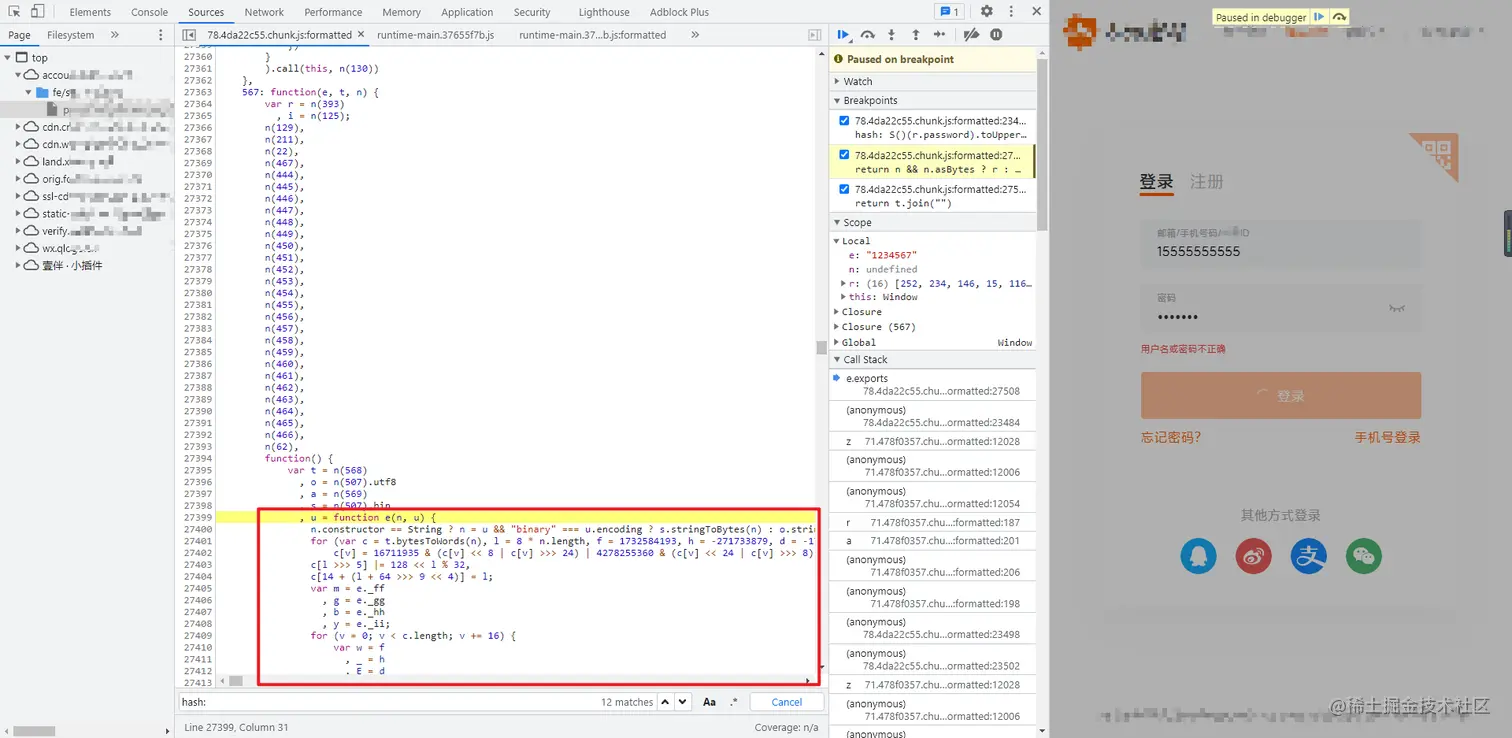Show more open file tabs chevron
The height and width of the screenshot is (738, 1512).
point(695,35)
